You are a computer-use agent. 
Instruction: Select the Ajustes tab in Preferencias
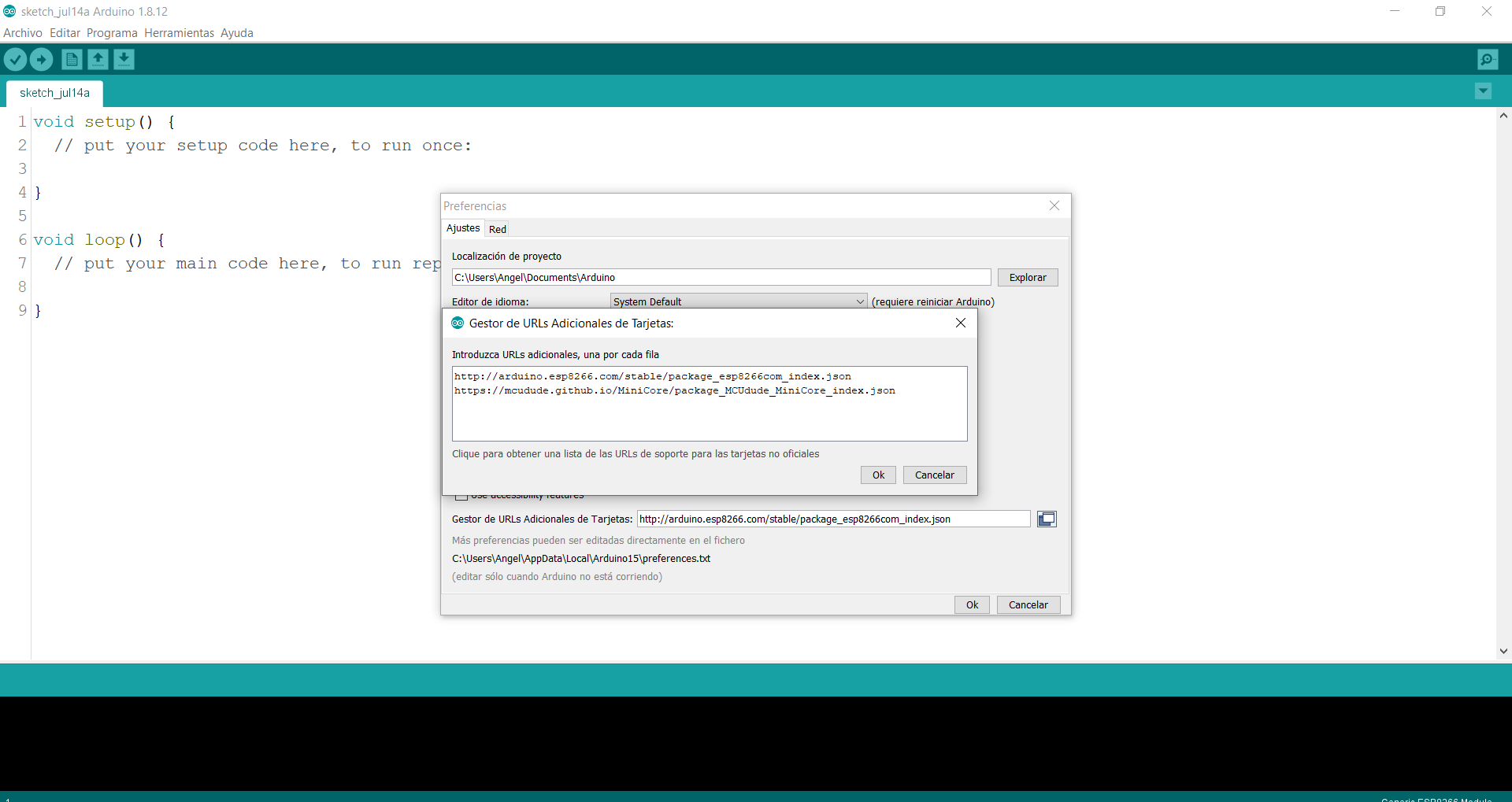(463, 228)
